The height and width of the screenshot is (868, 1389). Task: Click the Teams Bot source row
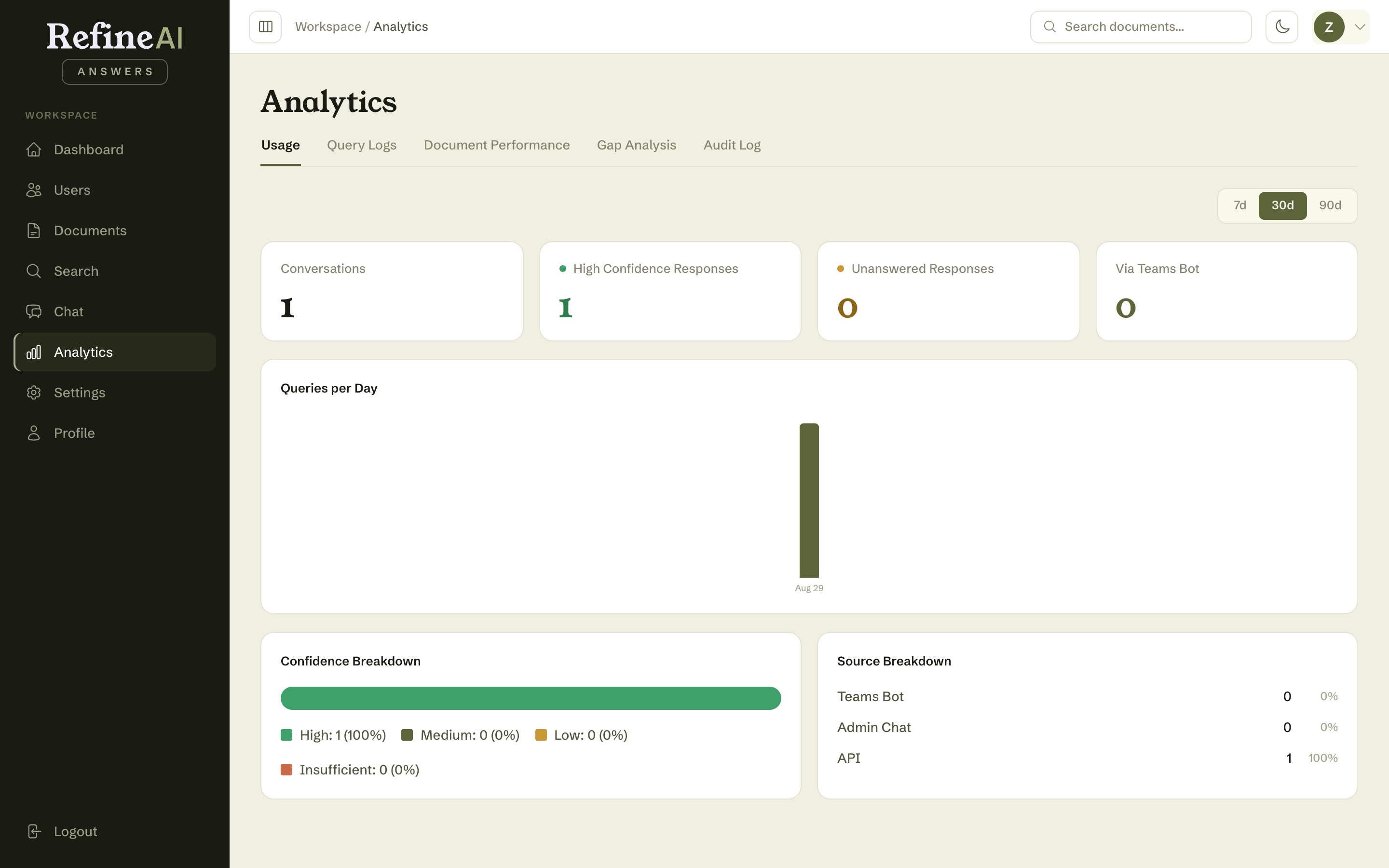pyautogui.click(x=1087, y=696)
